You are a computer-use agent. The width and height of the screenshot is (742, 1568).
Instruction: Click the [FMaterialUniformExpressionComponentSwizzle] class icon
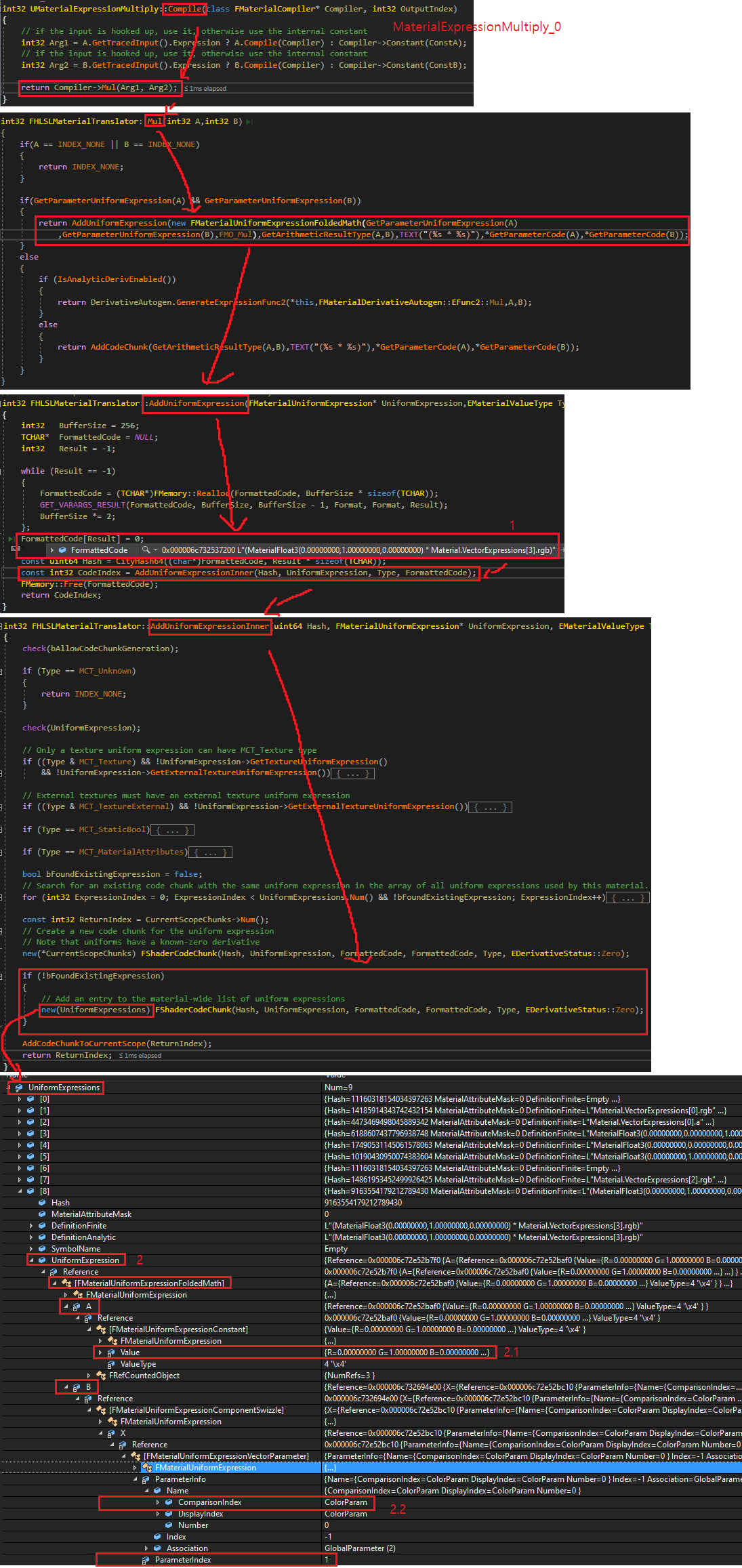tap(101, 1410)
